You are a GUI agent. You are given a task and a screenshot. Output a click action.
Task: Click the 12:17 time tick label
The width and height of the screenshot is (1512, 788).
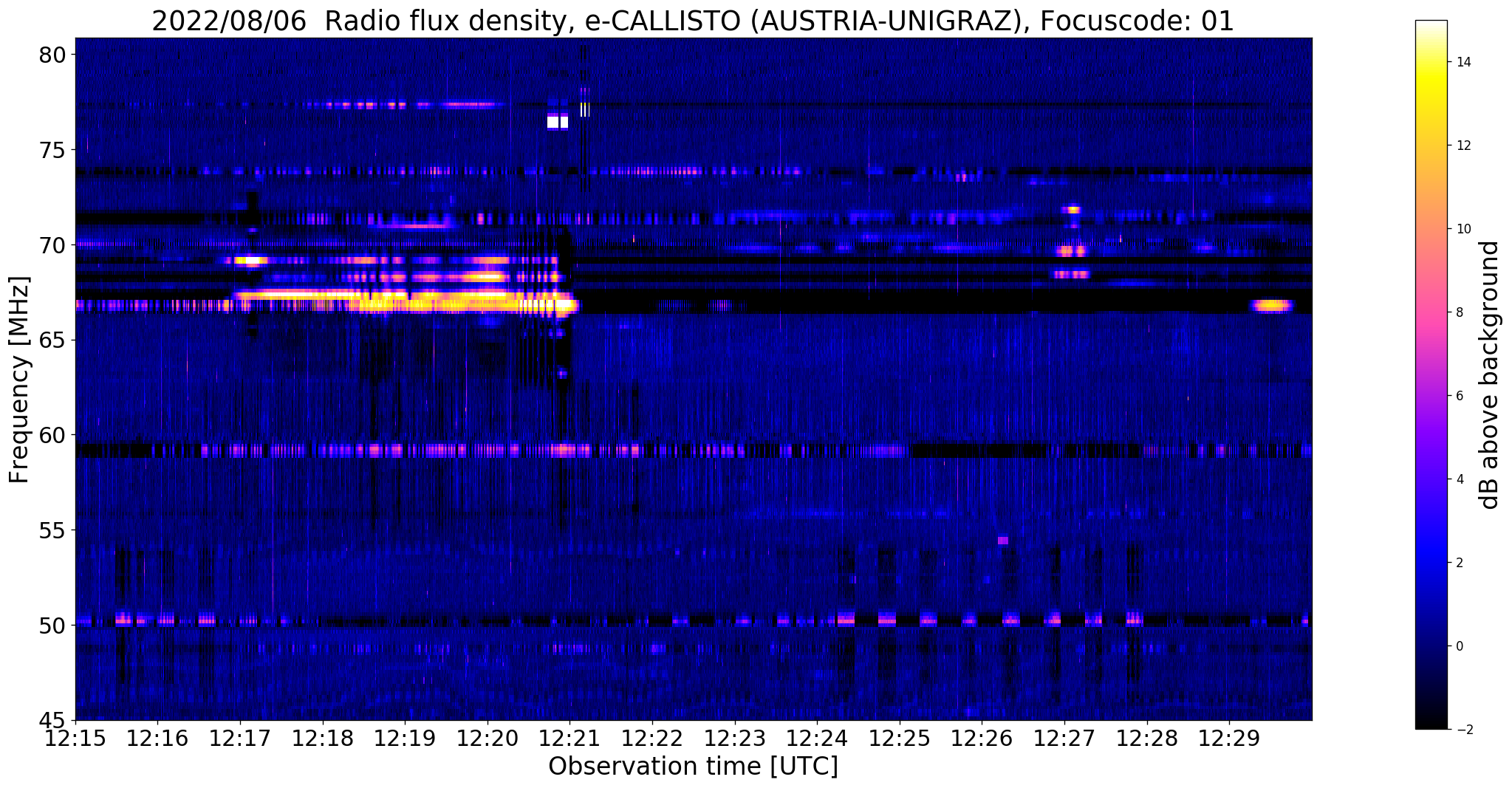pos(240,739)
